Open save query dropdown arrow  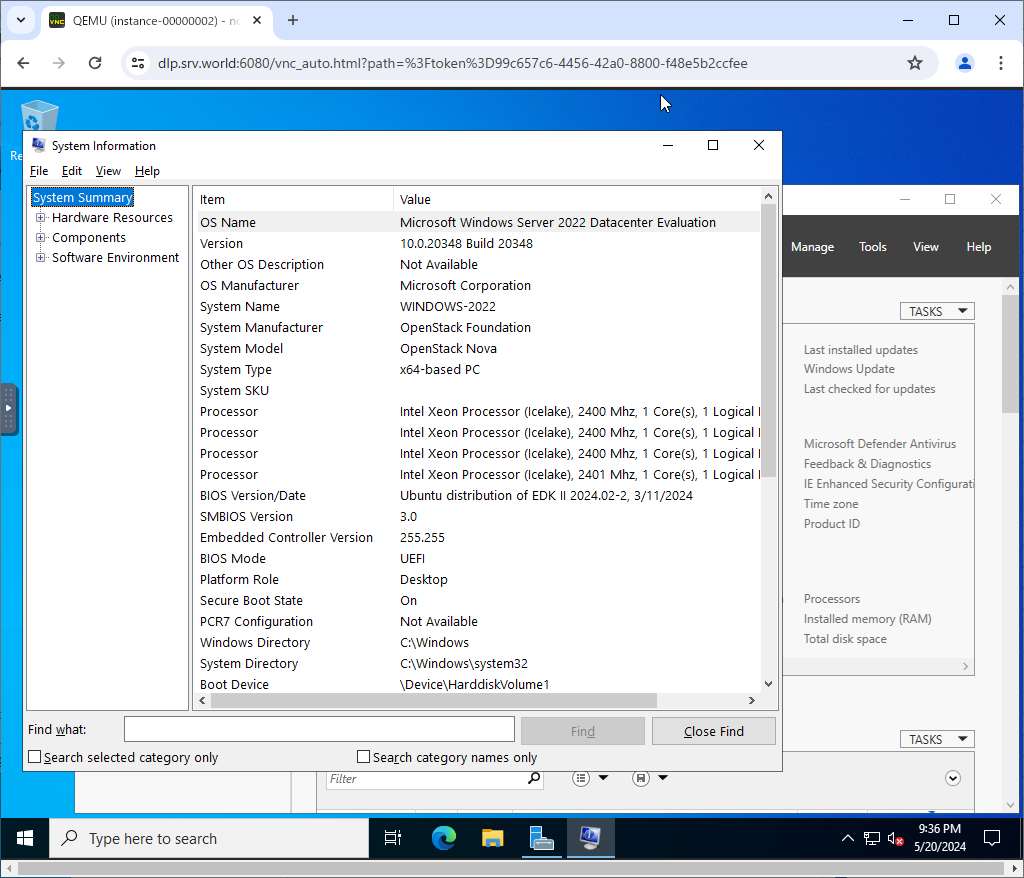(x=663, y=778)
